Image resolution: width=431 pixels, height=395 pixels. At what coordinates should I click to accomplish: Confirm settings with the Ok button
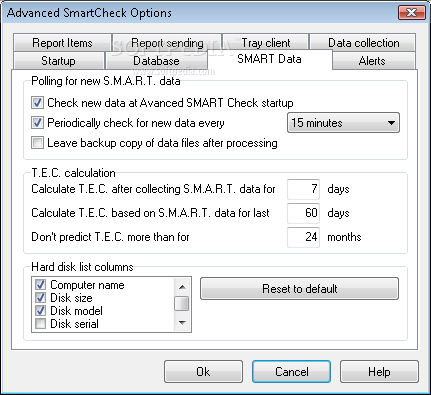(x=203, y=371)
